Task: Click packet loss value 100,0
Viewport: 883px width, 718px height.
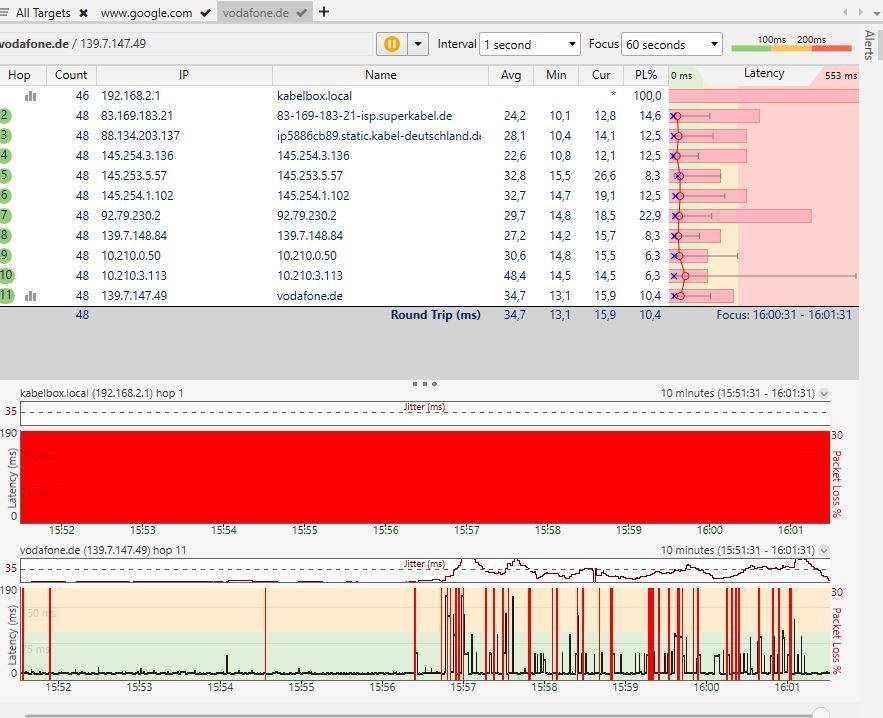Action: coord(647,96)
